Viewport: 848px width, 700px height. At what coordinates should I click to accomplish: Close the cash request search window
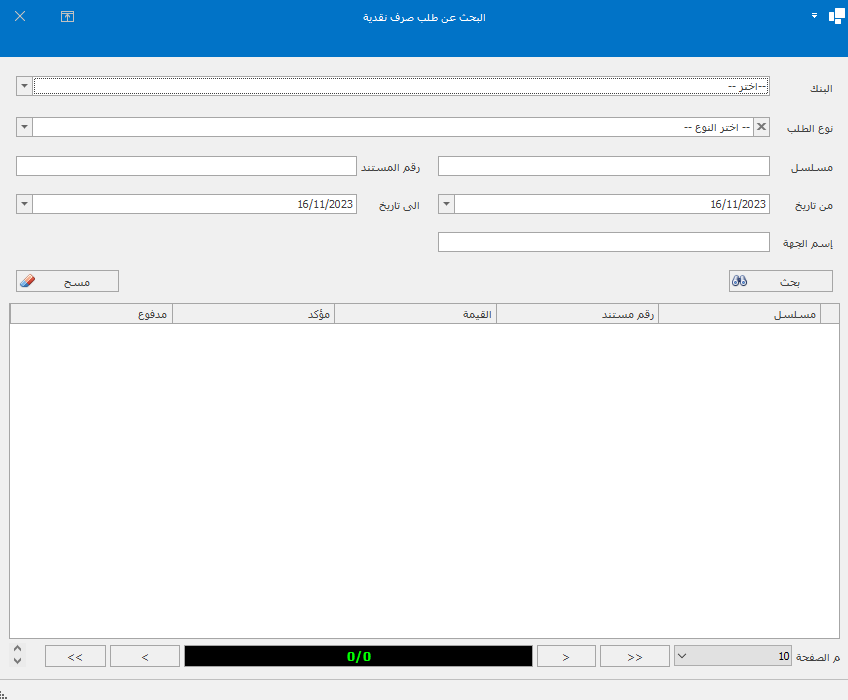pyautogui.click(x=20, y=17)
